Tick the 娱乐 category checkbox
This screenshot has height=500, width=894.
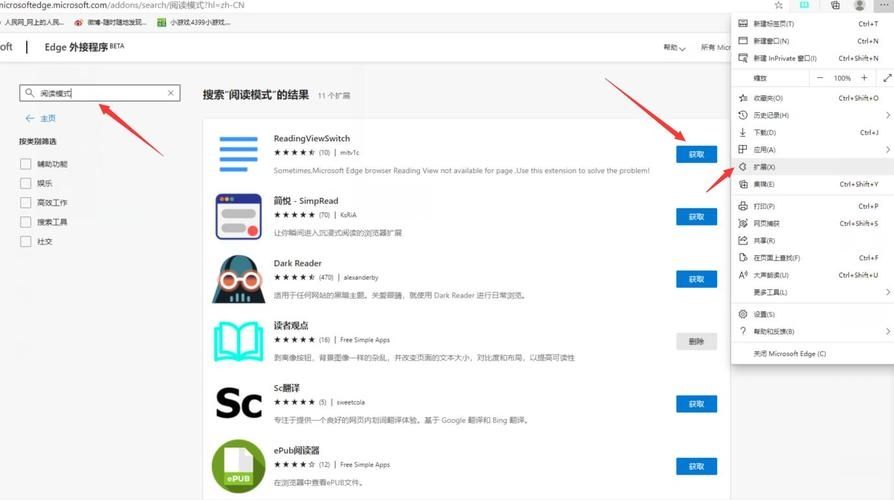[26, 184]
